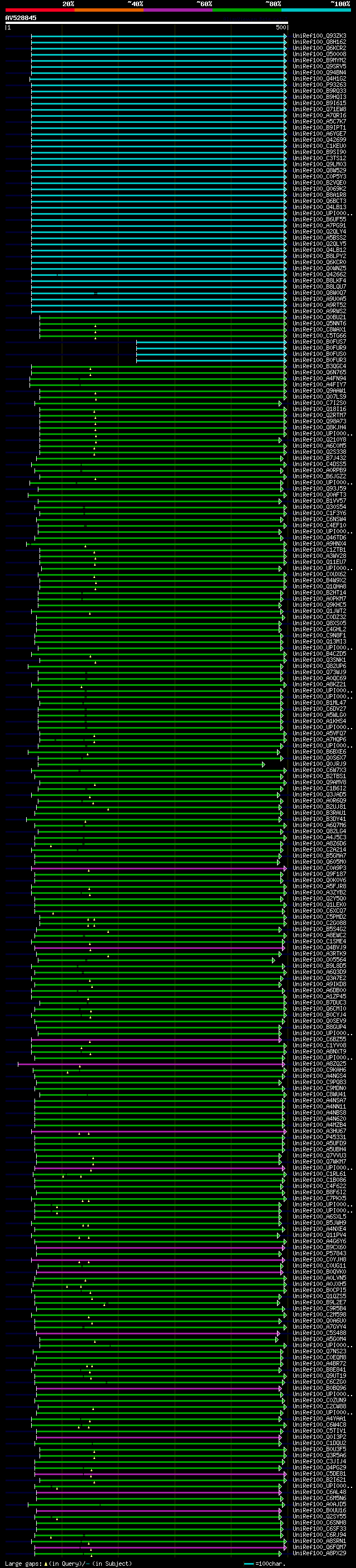This screenshot has height=1568, width=356.
Task: Click the purple ~60% identity legend segment
Action: [179, 10]
